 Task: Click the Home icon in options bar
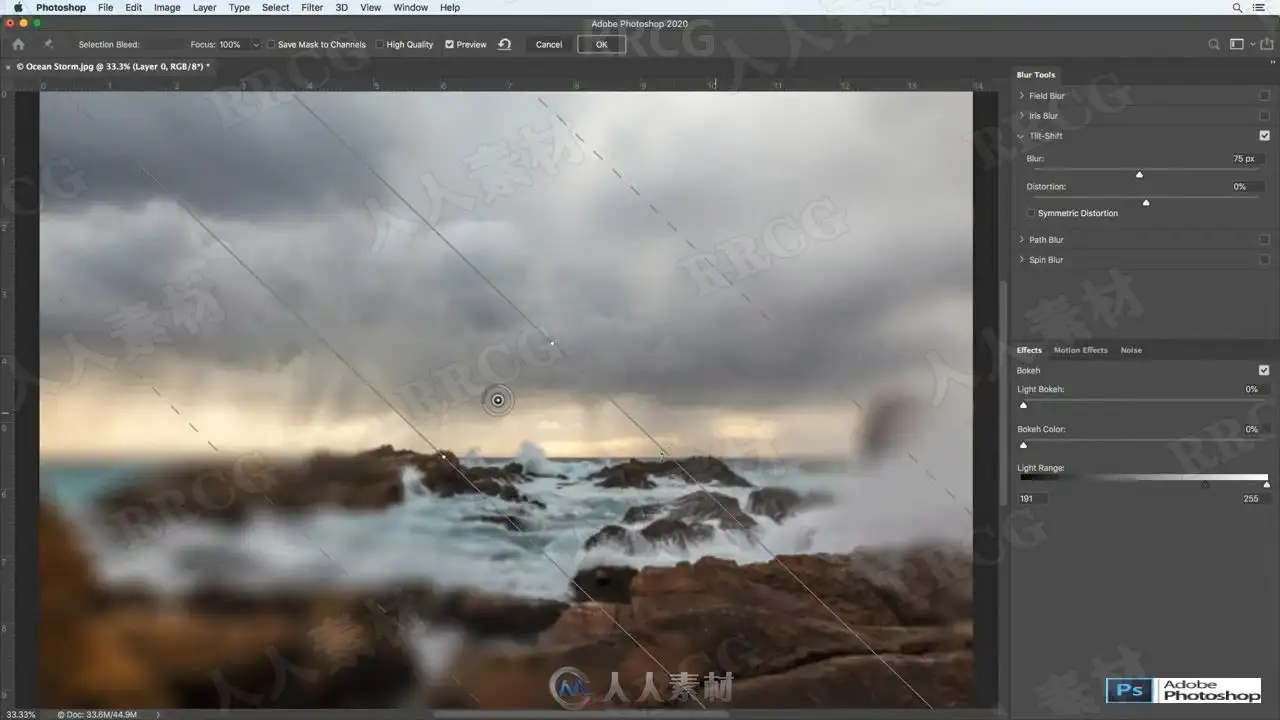point(18,44)
